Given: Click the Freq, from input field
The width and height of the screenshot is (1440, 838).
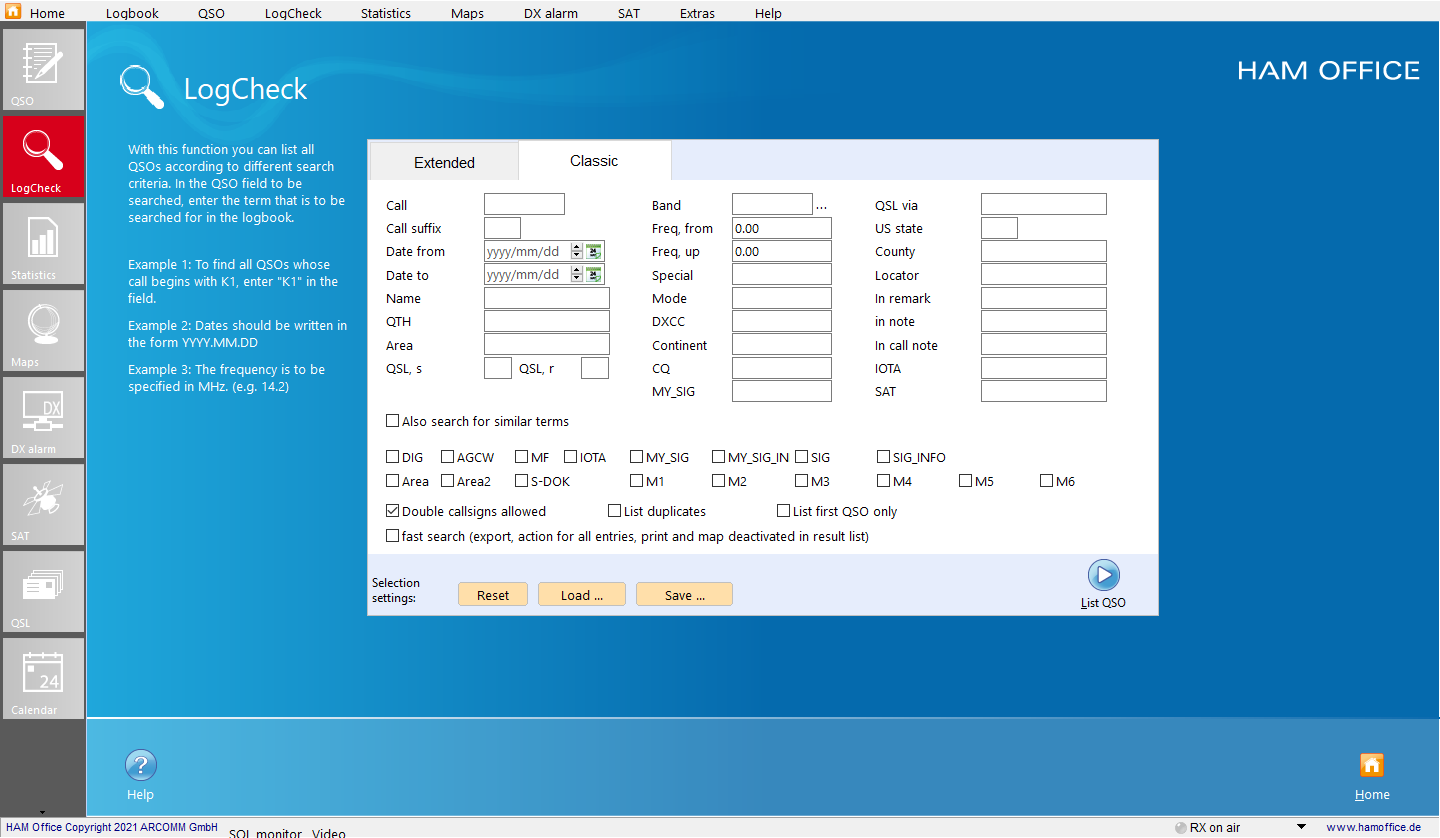Looking at the screenshot, I should [x=782, y=228].
